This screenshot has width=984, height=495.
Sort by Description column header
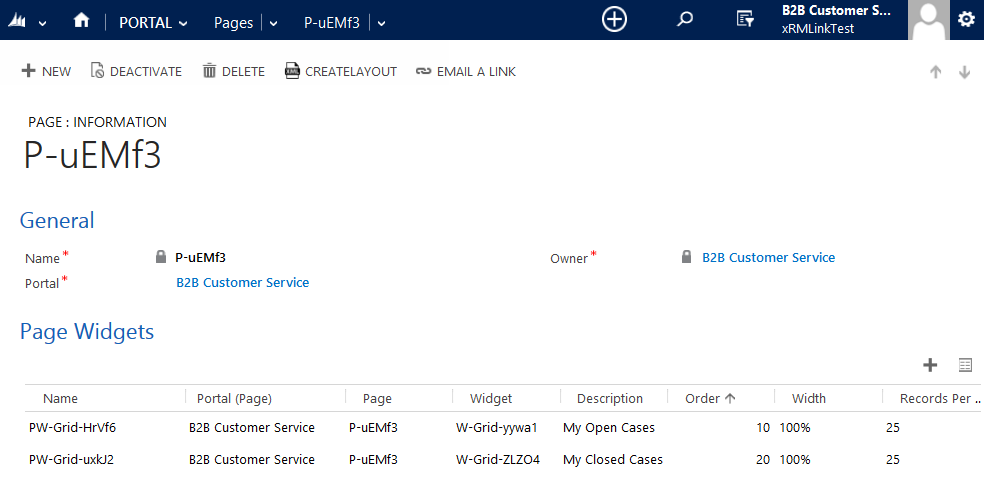(610, 398)
